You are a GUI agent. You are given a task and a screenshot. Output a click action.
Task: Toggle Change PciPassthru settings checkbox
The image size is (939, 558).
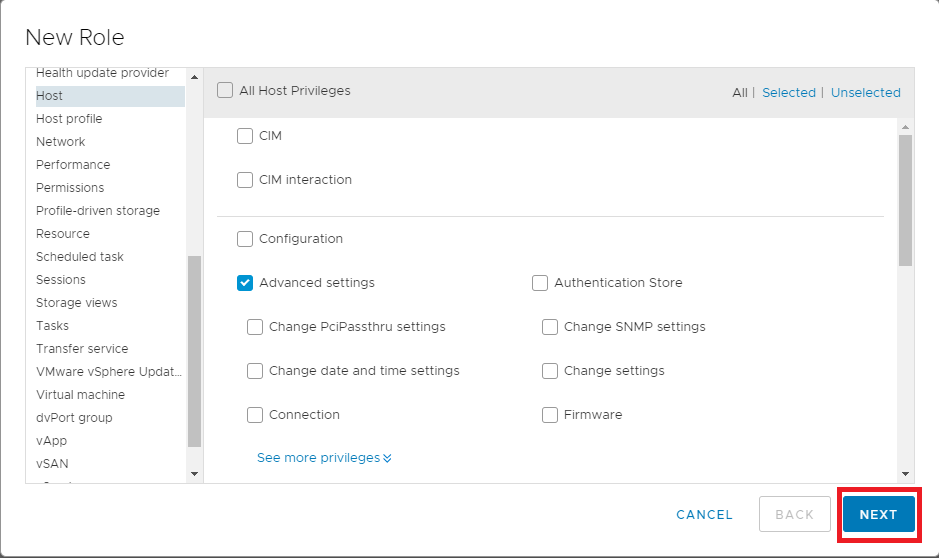pos(255,327)
